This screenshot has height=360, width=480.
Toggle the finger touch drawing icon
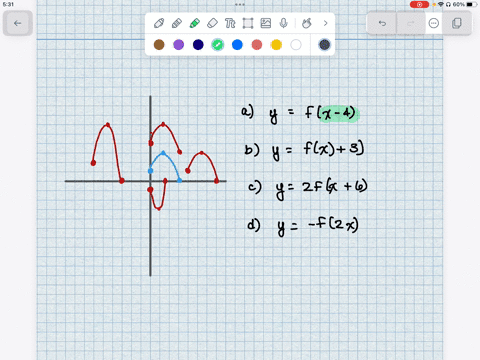(x=307, y=23)
